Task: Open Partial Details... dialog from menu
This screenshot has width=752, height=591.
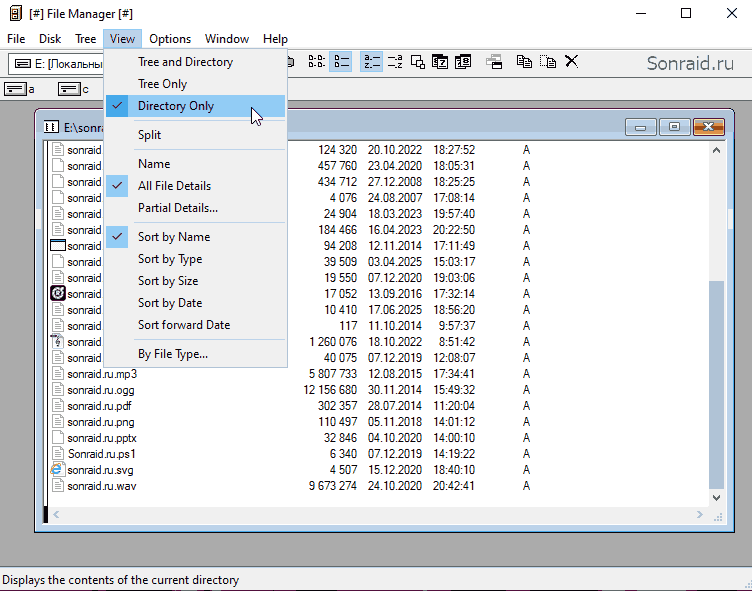Action: point(196,208)
